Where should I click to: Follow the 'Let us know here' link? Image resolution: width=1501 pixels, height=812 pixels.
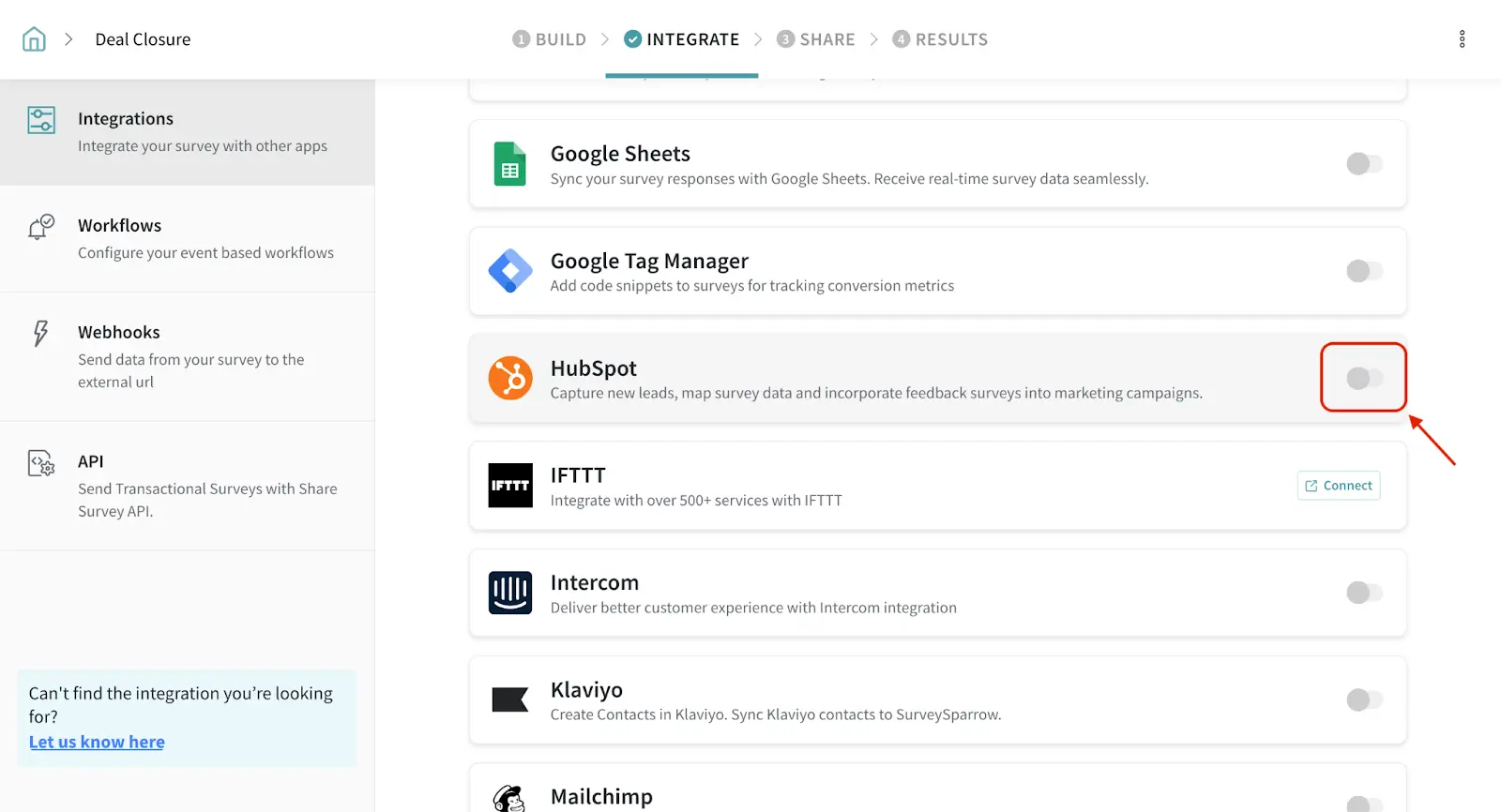tap(97, 742)
